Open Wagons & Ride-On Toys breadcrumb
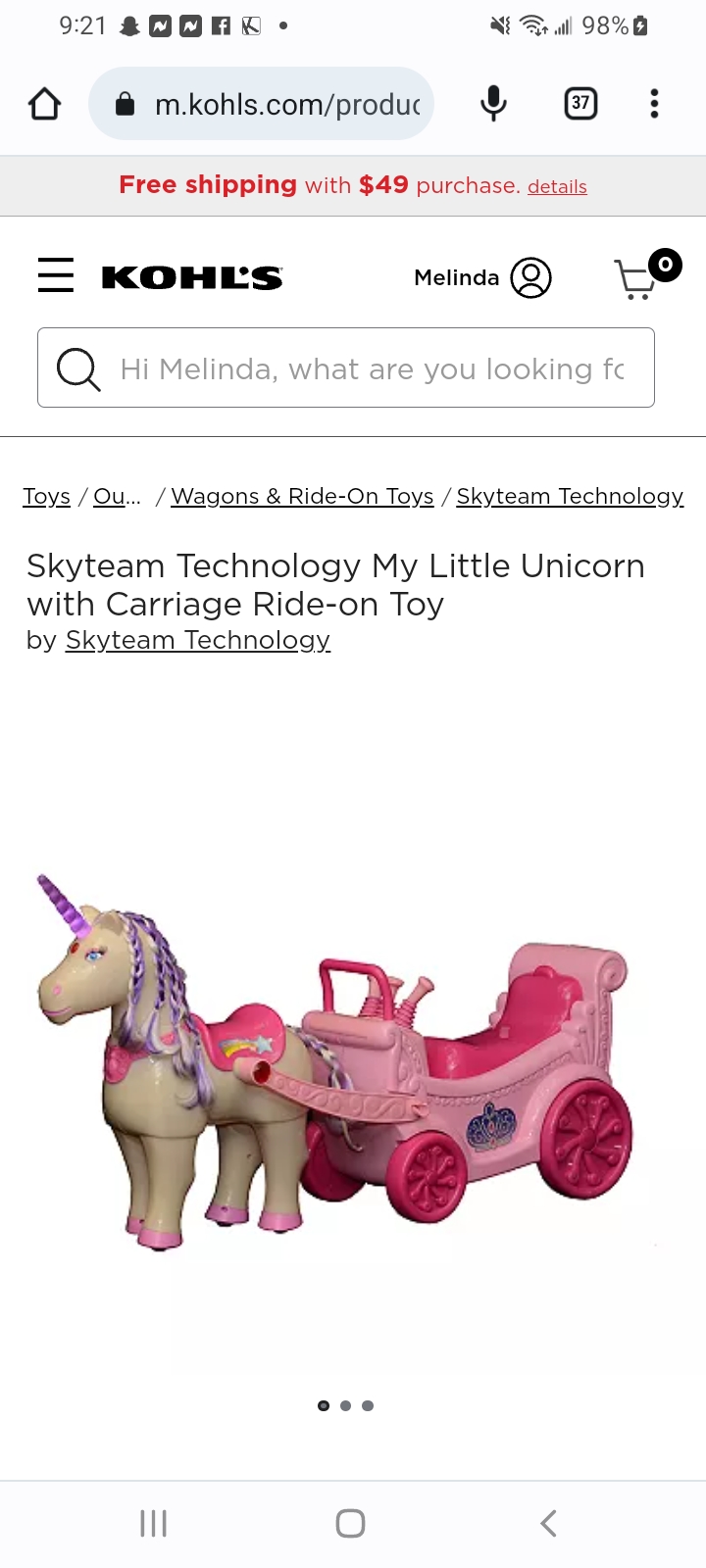Screen dimensions: 706x1568 (x=302, y=497)
